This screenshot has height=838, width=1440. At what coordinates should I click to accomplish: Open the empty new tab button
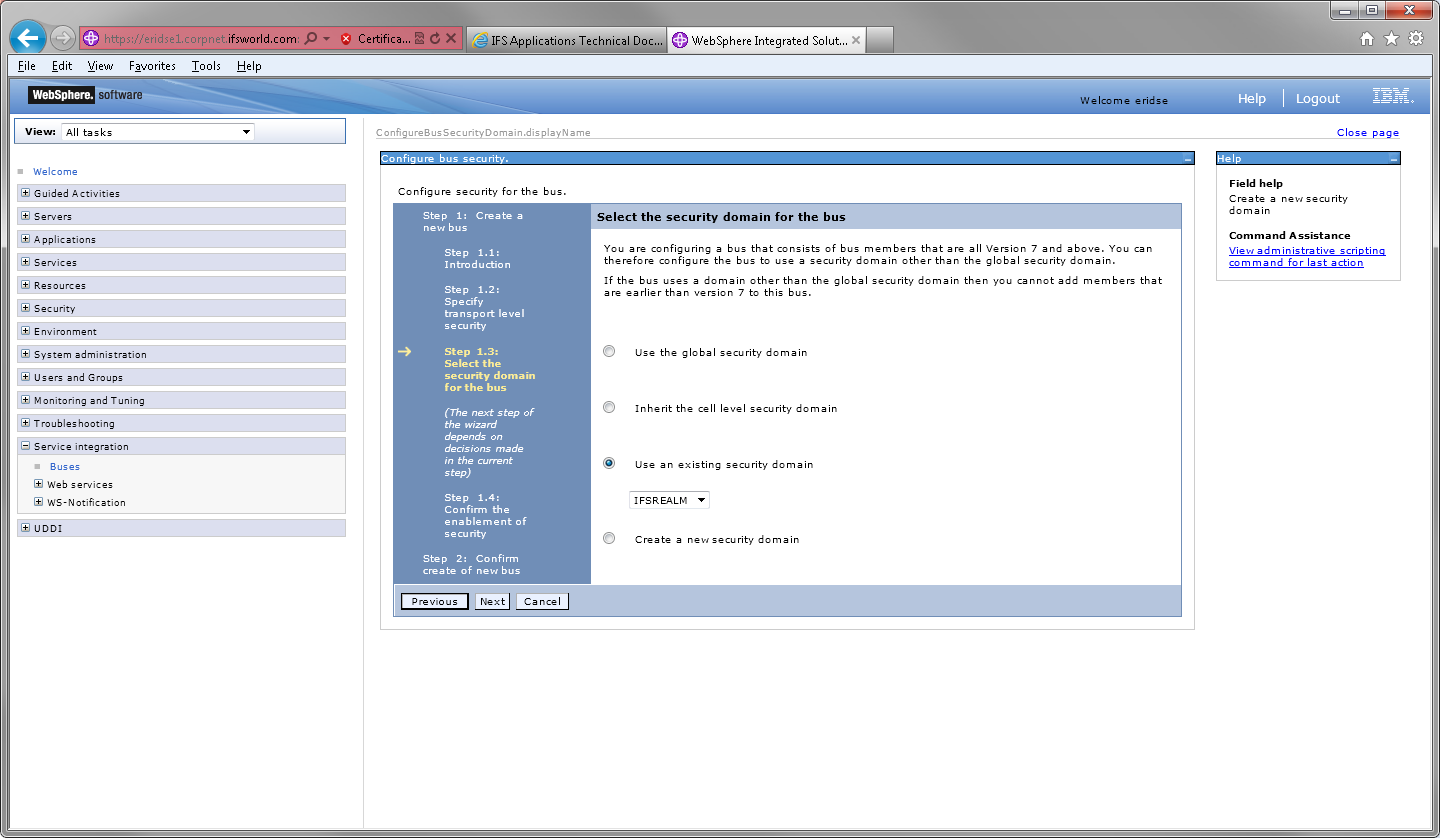click(880, 40)
